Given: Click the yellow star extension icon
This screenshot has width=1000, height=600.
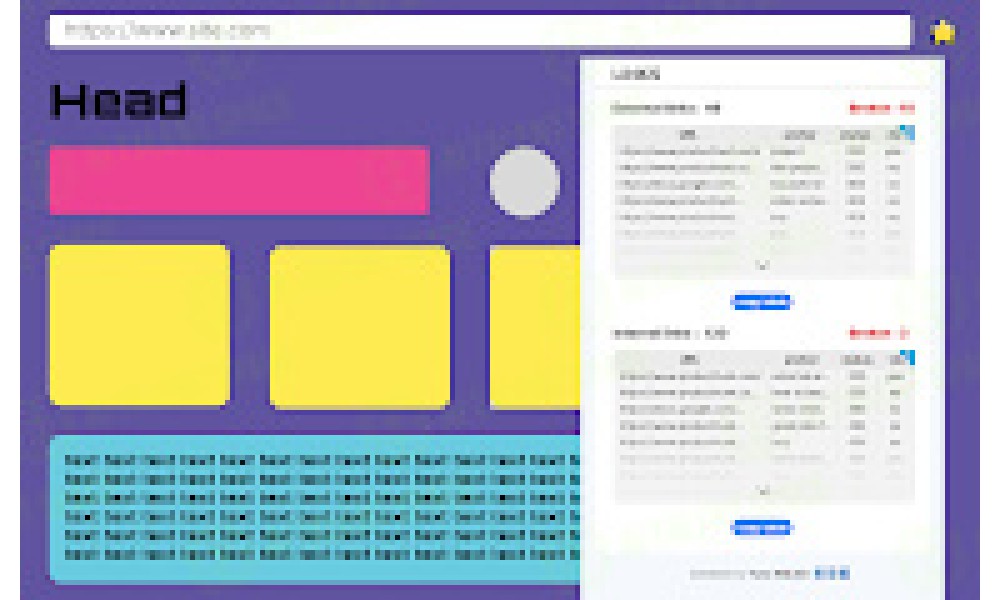Looking at the screenshot, I should [x=942, y=32].
